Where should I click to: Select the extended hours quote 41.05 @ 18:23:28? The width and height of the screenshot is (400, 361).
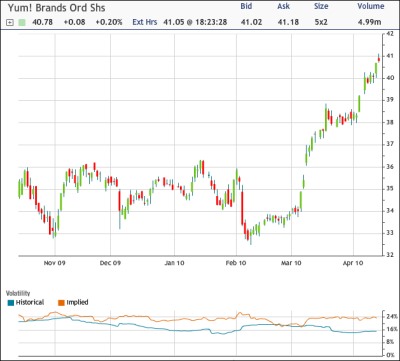coord(195,22)
